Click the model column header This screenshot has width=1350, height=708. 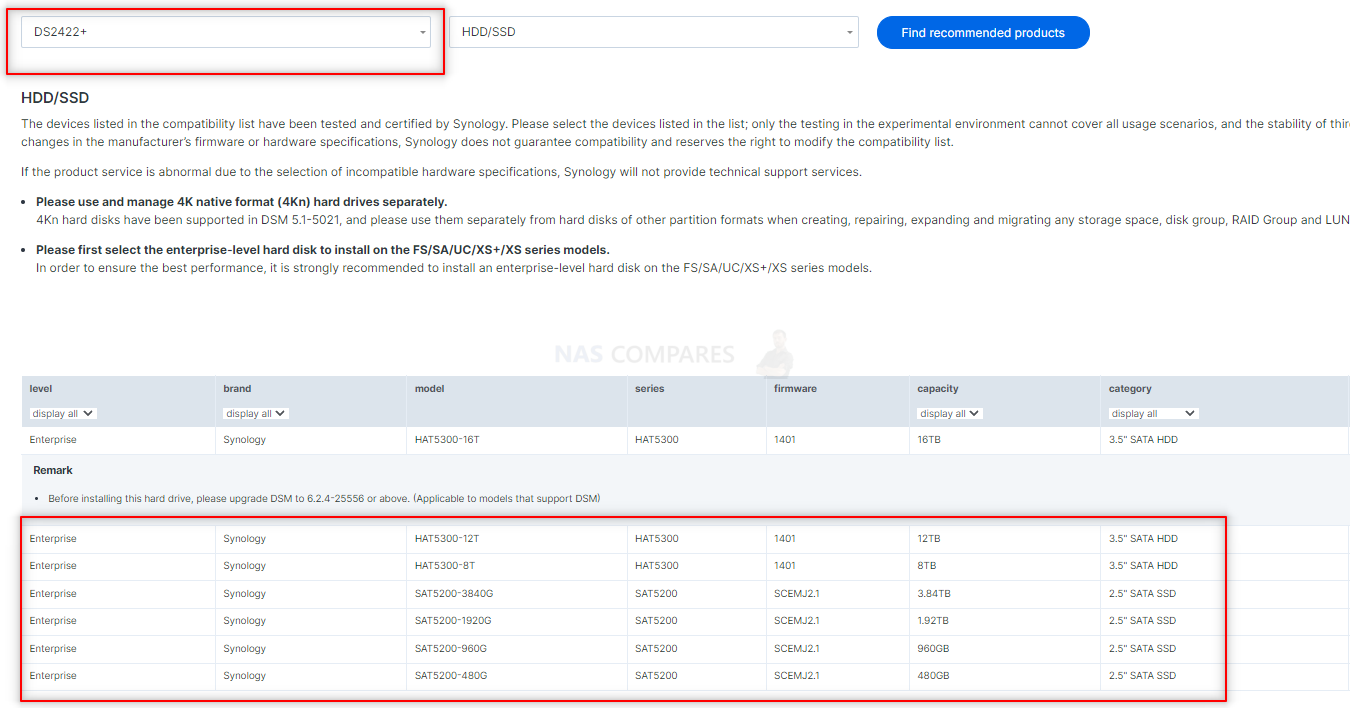(430, 389)
